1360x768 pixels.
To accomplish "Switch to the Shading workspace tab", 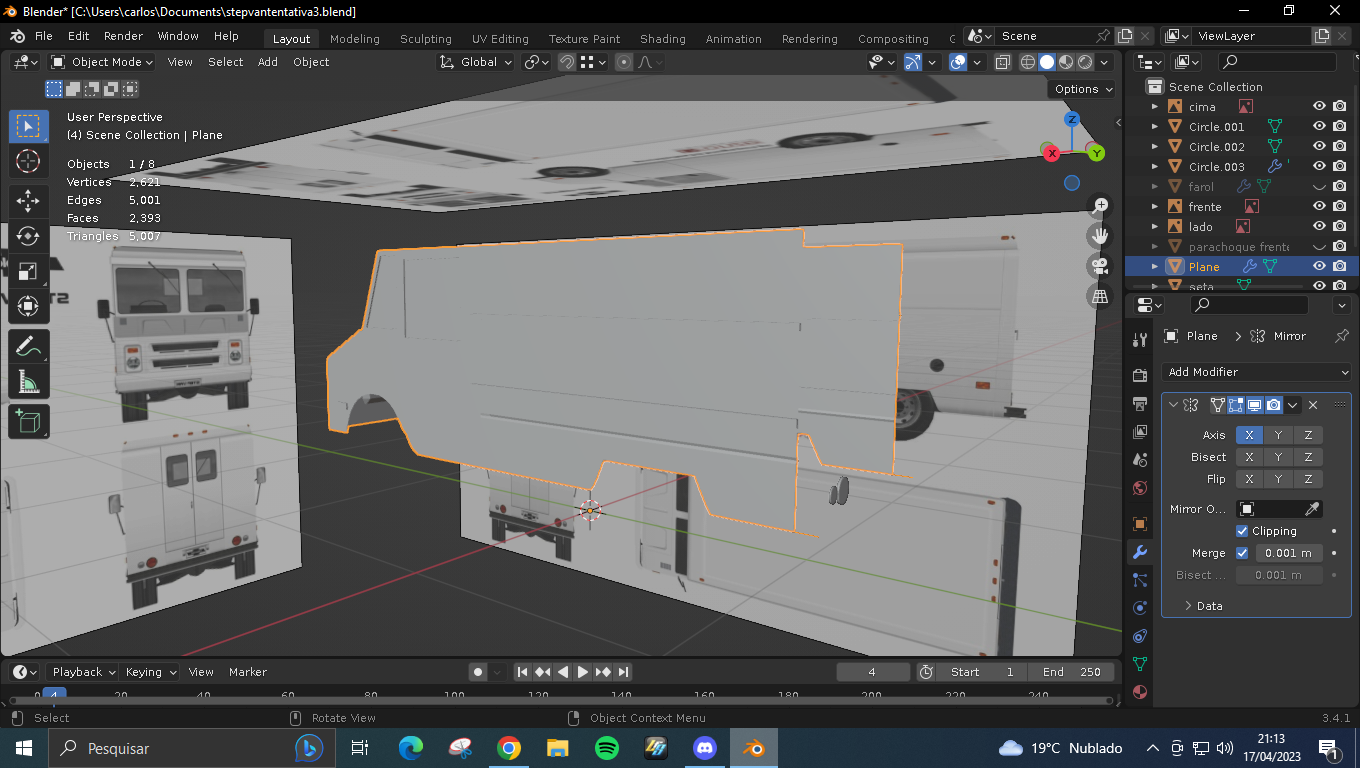I will 663,39.
